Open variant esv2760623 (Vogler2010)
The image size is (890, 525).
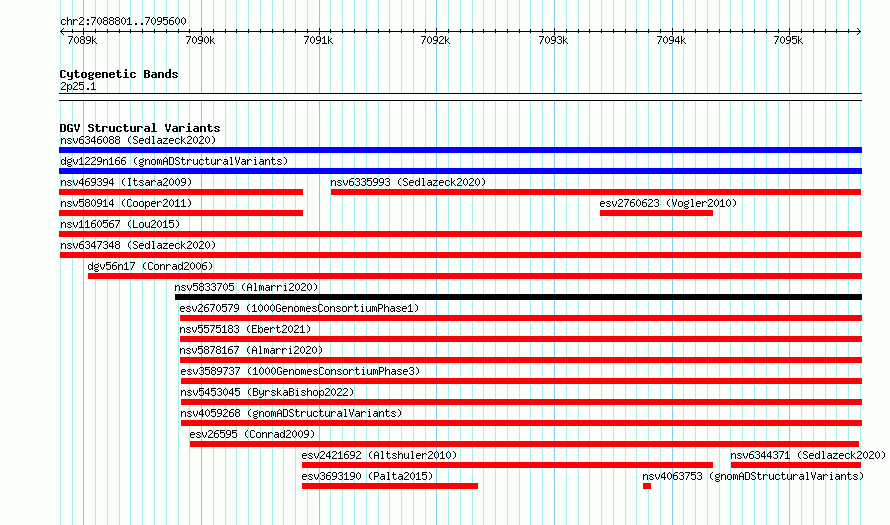point(668,203)
